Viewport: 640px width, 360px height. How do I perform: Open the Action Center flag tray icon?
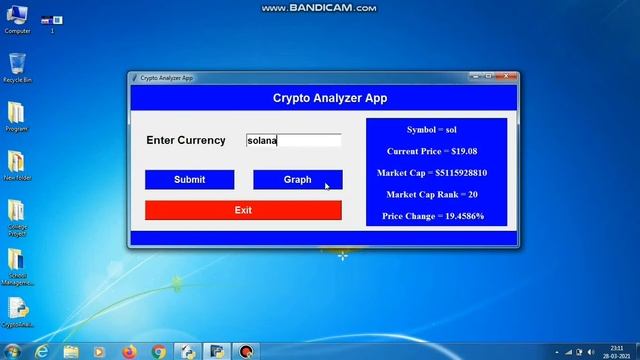pos(579,352)
